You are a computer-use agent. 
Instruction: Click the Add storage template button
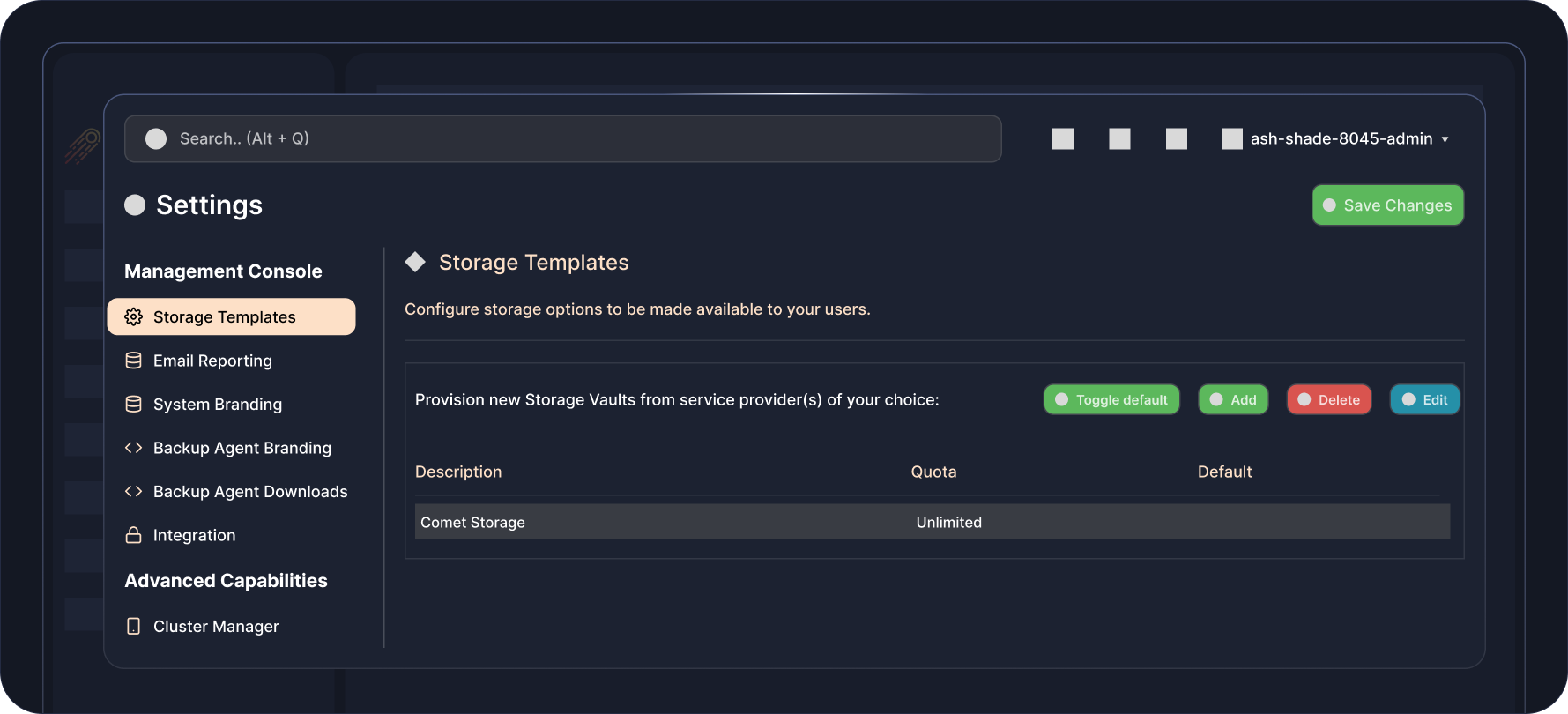[1233, 400]
